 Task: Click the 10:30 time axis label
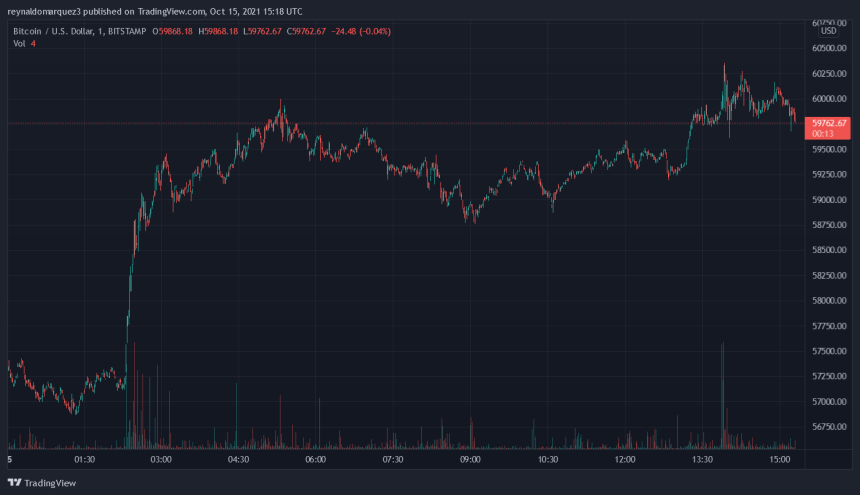coord(547,459)
